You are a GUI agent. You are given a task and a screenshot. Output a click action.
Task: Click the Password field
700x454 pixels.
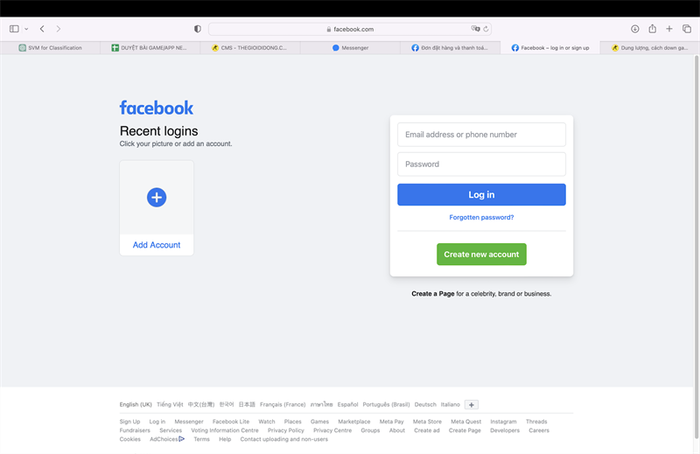(x=481, y=164)
